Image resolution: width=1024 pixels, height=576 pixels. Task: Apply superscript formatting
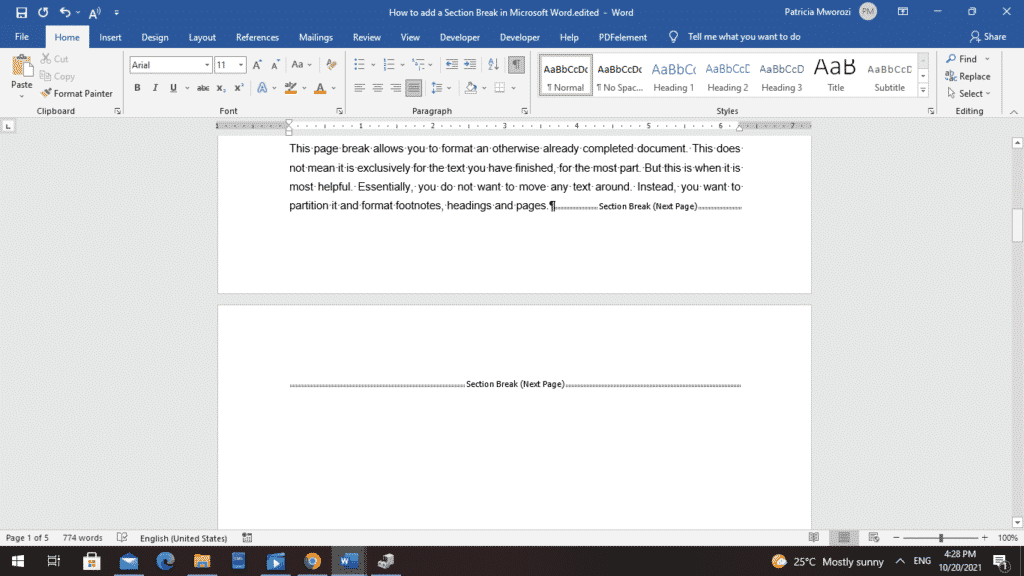point(239,88)
